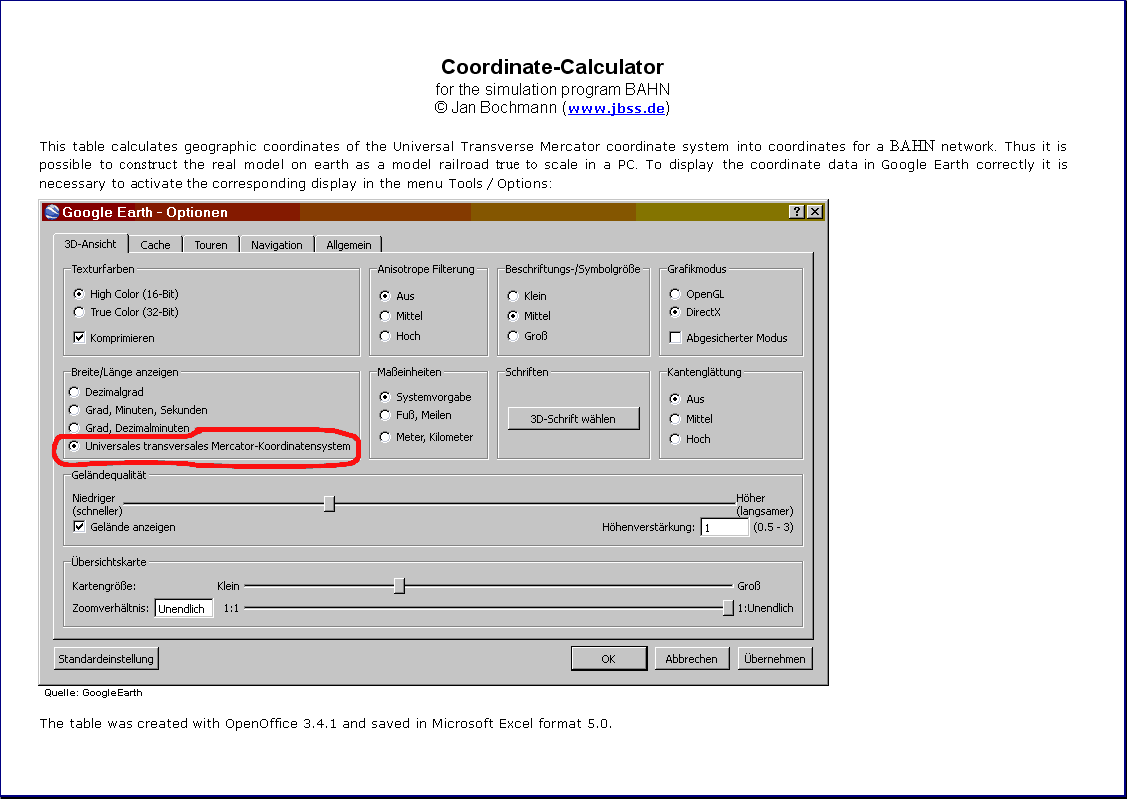Image resolution: width=1127 pixels, height=799 pixels.
Task: Choose Groß for Beschriftungs-/Symbolgröße
Action: click(x=528, y=336)
